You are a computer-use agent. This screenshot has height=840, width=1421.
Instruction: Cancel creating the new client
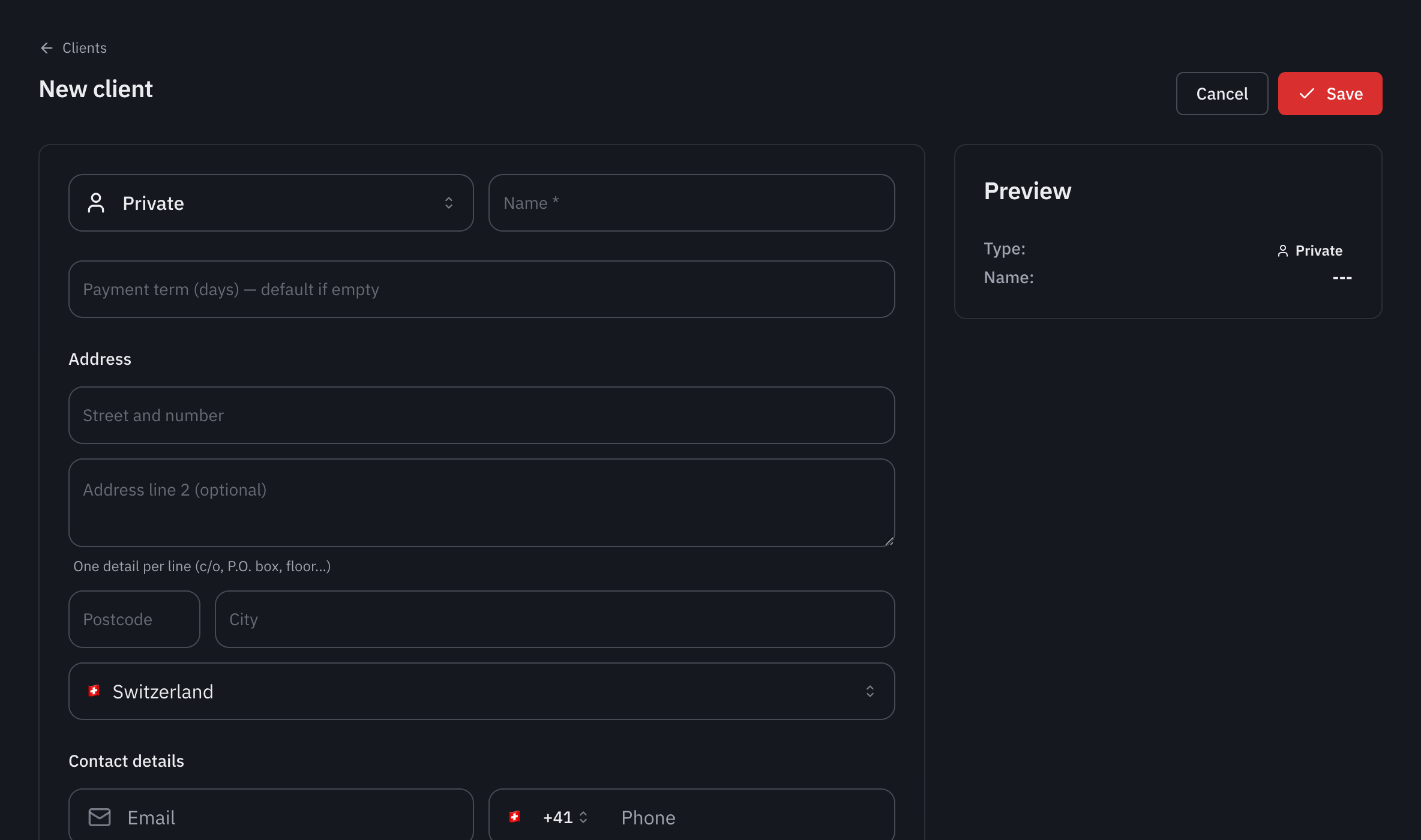[1222, 94]
